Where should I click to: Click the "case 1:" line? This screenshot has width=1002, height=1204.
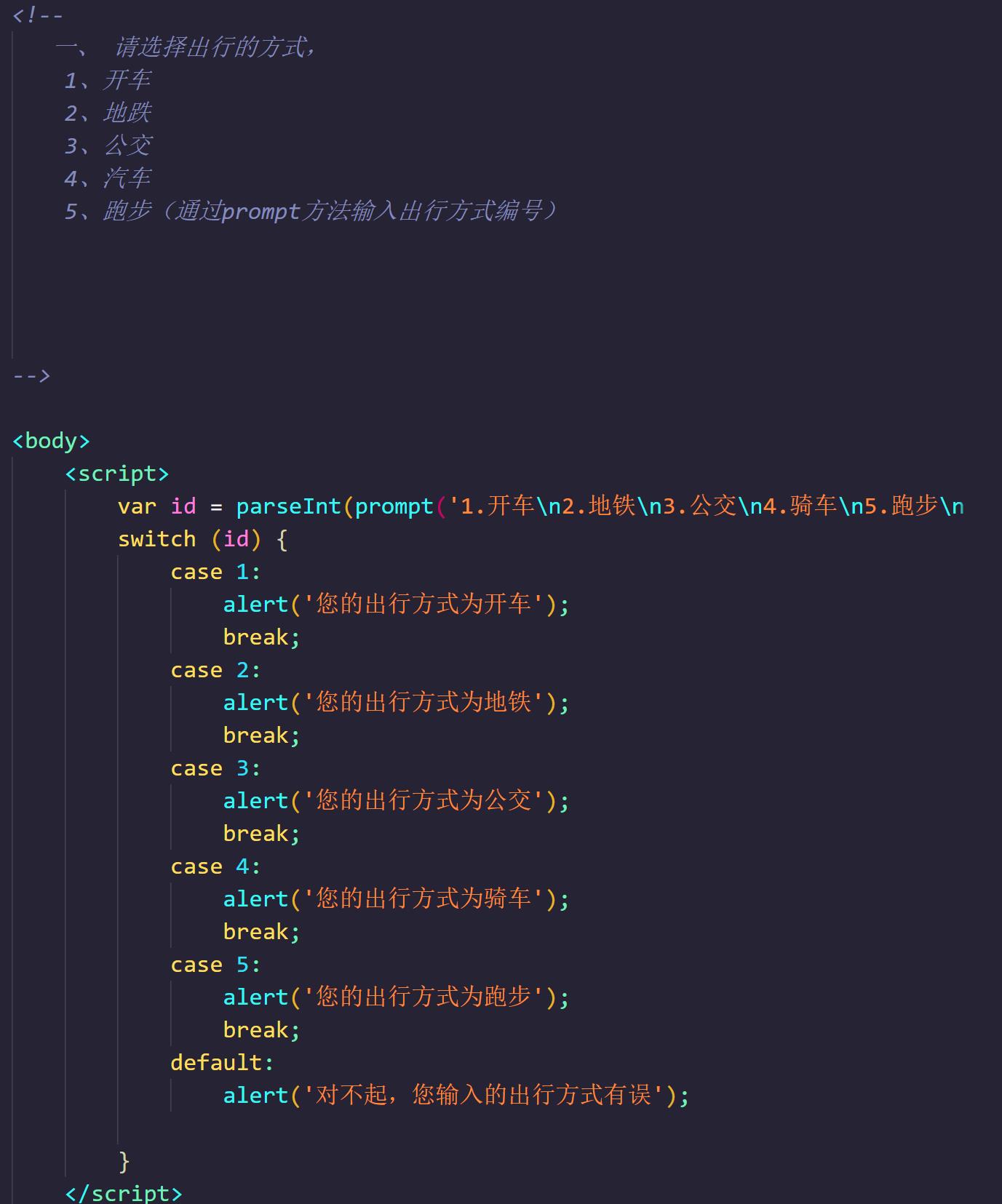215,572
